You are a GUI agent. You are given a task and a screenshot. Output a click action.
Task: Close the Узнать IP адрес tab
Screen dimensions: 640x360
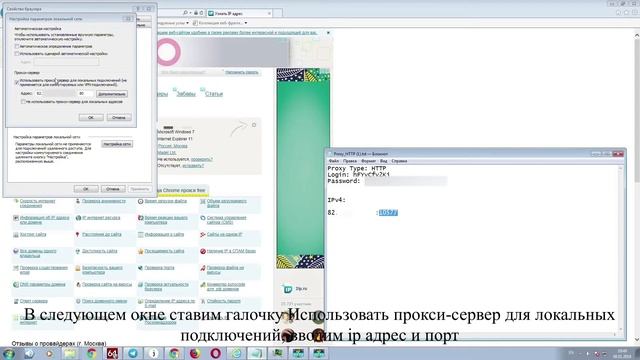[x=269, y=13]
